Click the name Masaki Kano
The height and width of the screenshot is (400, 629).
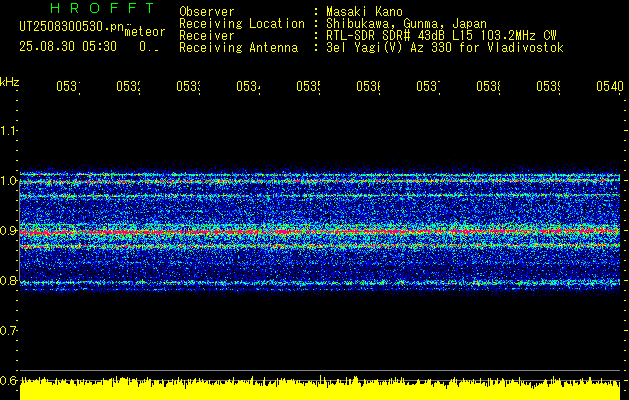[364, 11]
